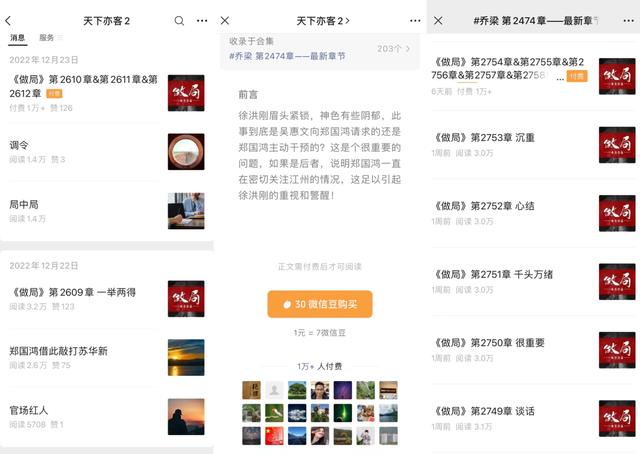Tap the back arrow beside 天下亦客 2
This screenshot has height=454, width=640.
9,21
